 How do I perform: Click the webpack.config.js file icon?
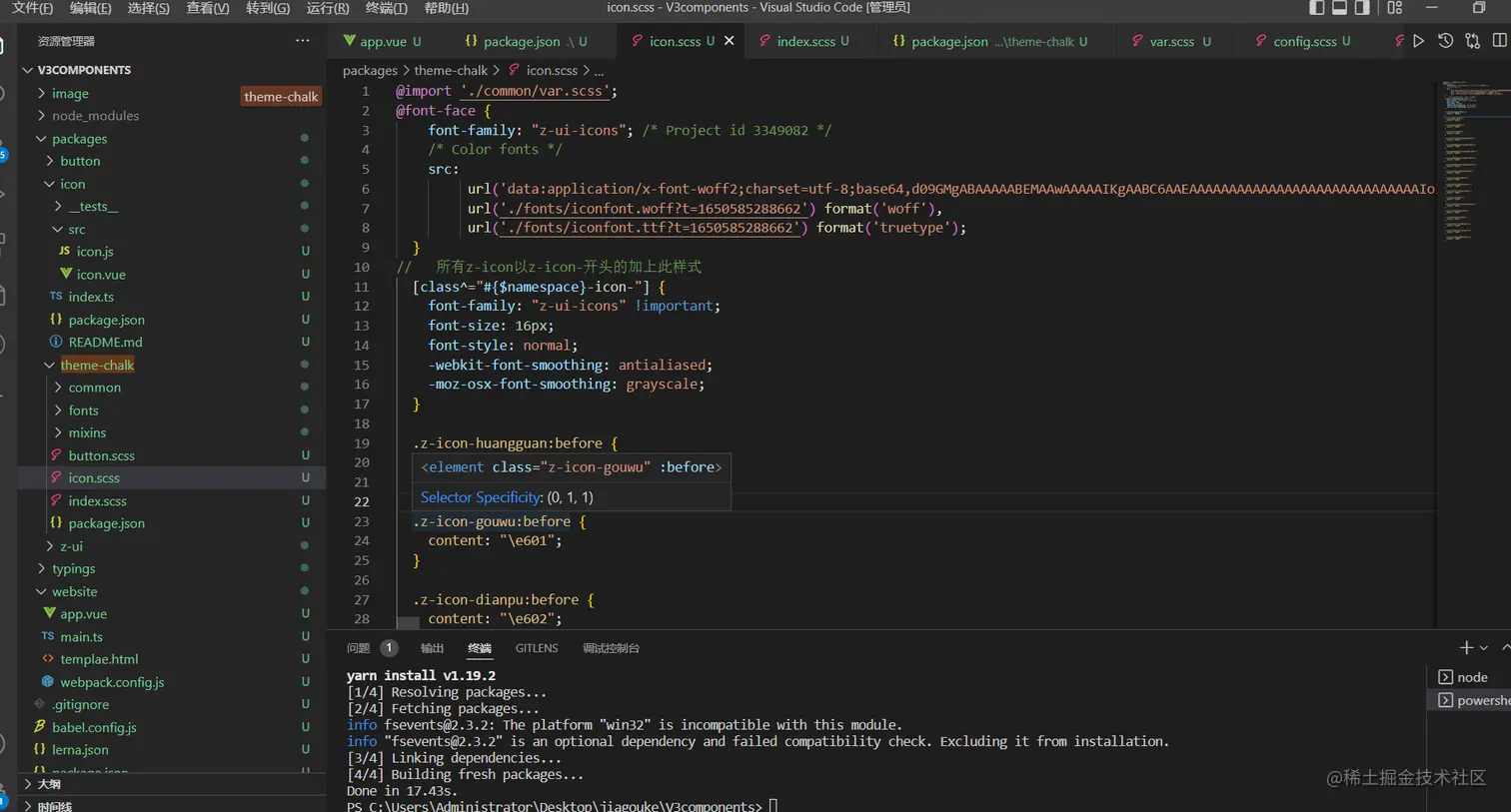pos(48,681)
